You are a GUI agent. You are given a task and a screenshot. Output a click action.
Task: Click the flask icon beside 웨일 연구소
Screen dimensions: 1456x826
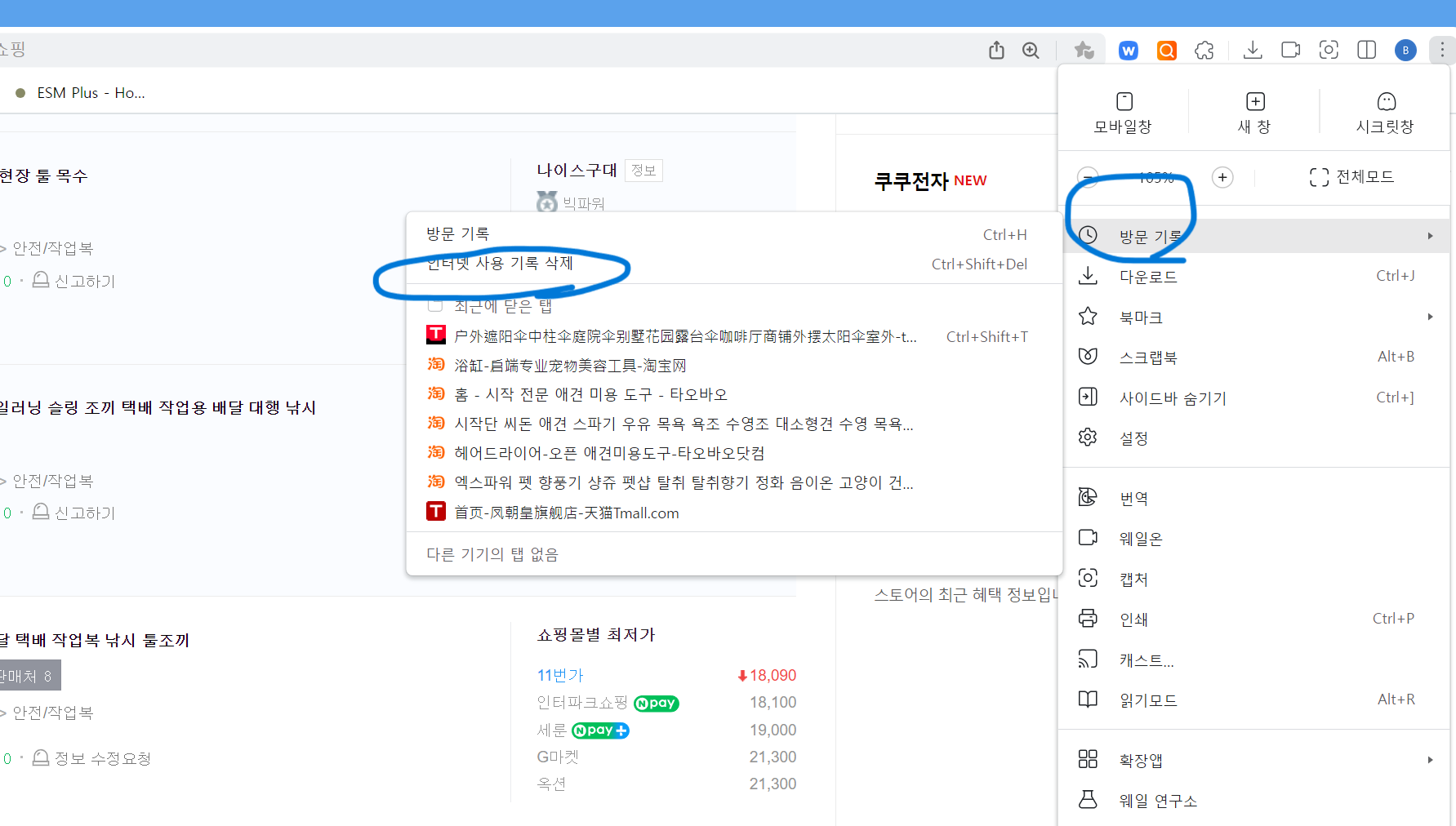tap(1088, 799)
